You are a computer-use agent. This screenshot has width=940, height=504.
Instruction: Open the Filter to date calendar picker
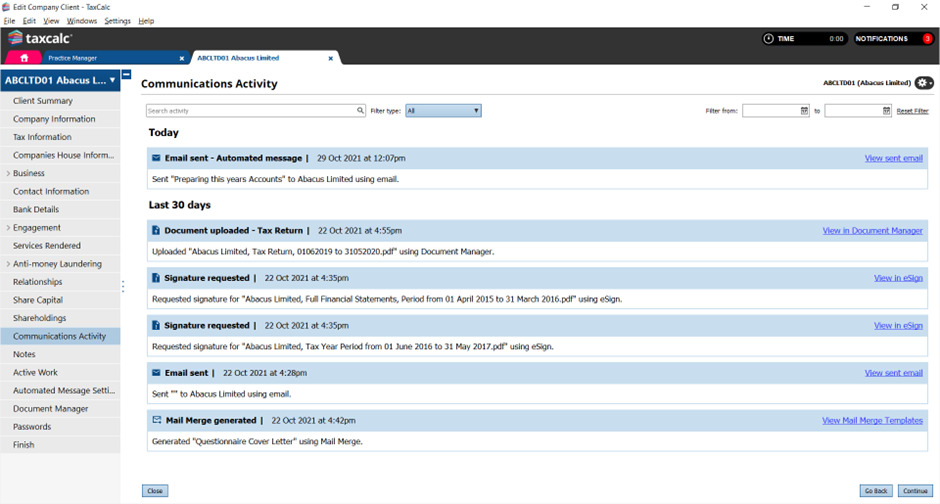[x=886, y=111]
